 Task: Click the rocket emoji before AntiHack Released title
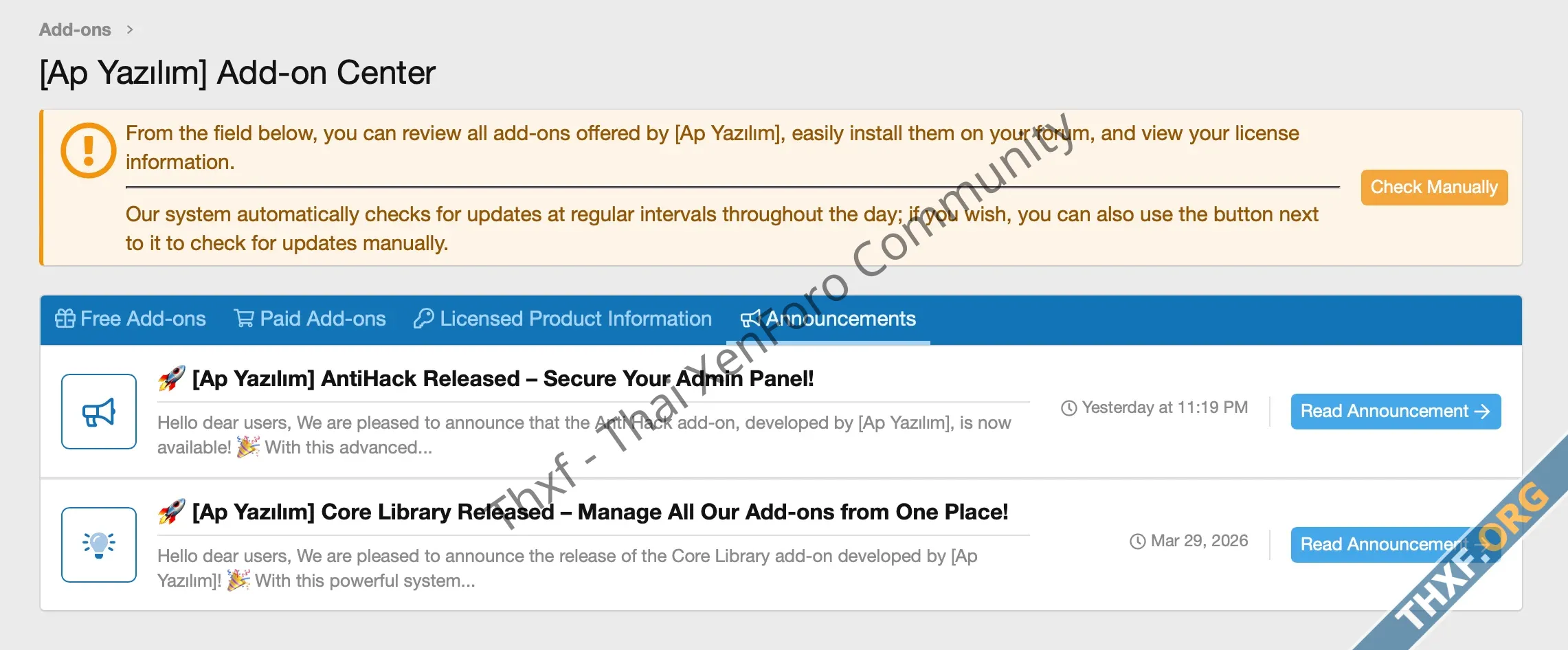[x=172, y=379]
